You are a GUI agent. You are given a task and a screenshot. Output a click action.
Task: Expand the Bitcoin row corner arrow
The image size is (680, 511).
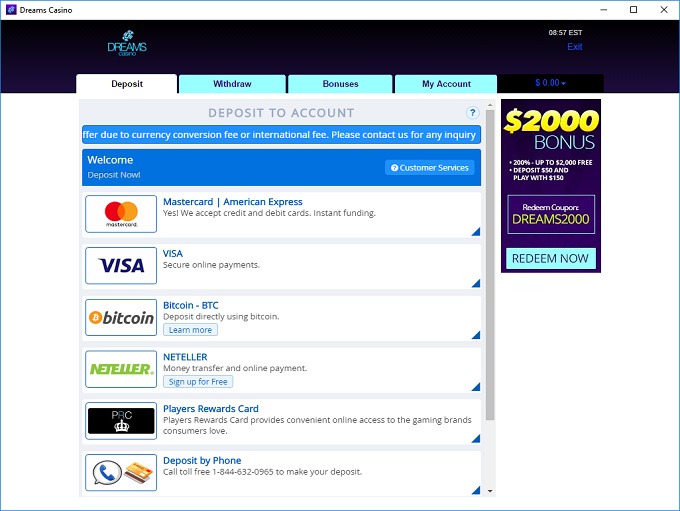(x=476, y=335)
